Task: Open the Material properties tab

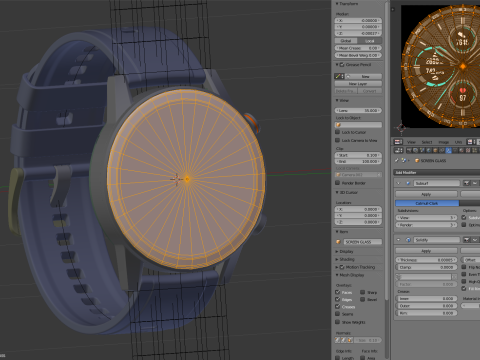Action: tap(462, 150)
